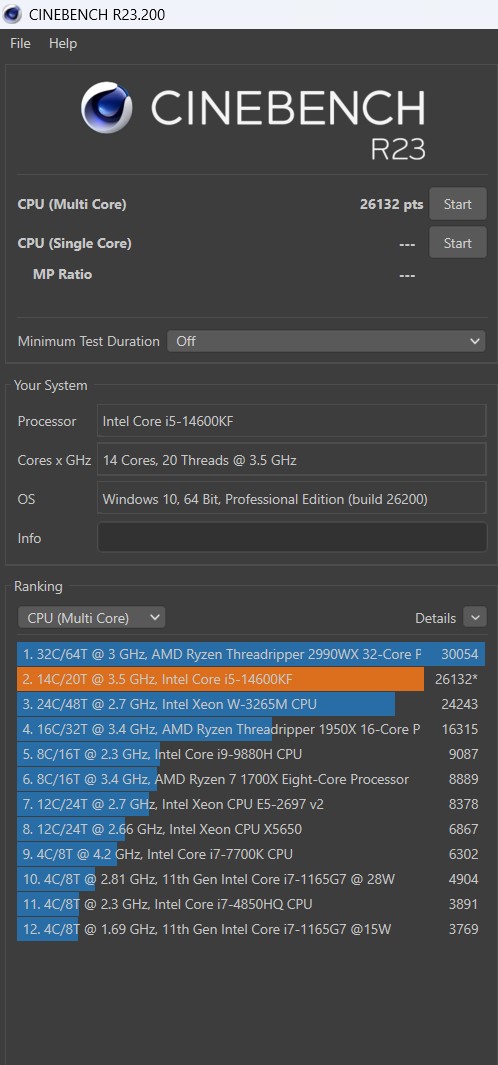Select the Core i9-9880H ranking entry

point(251,754)
